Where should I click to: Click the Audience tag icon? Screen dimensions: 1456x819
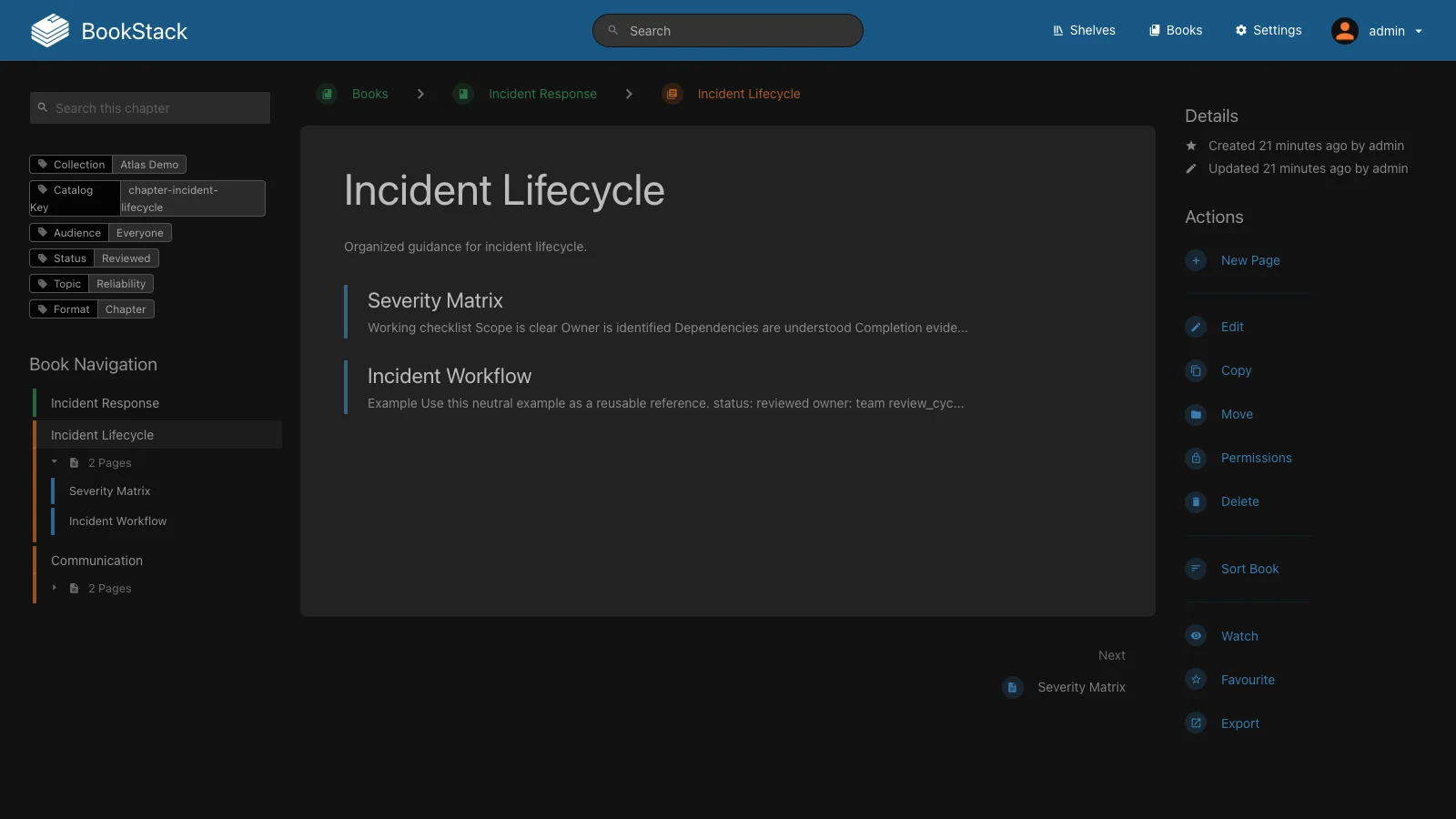(43, 233)
